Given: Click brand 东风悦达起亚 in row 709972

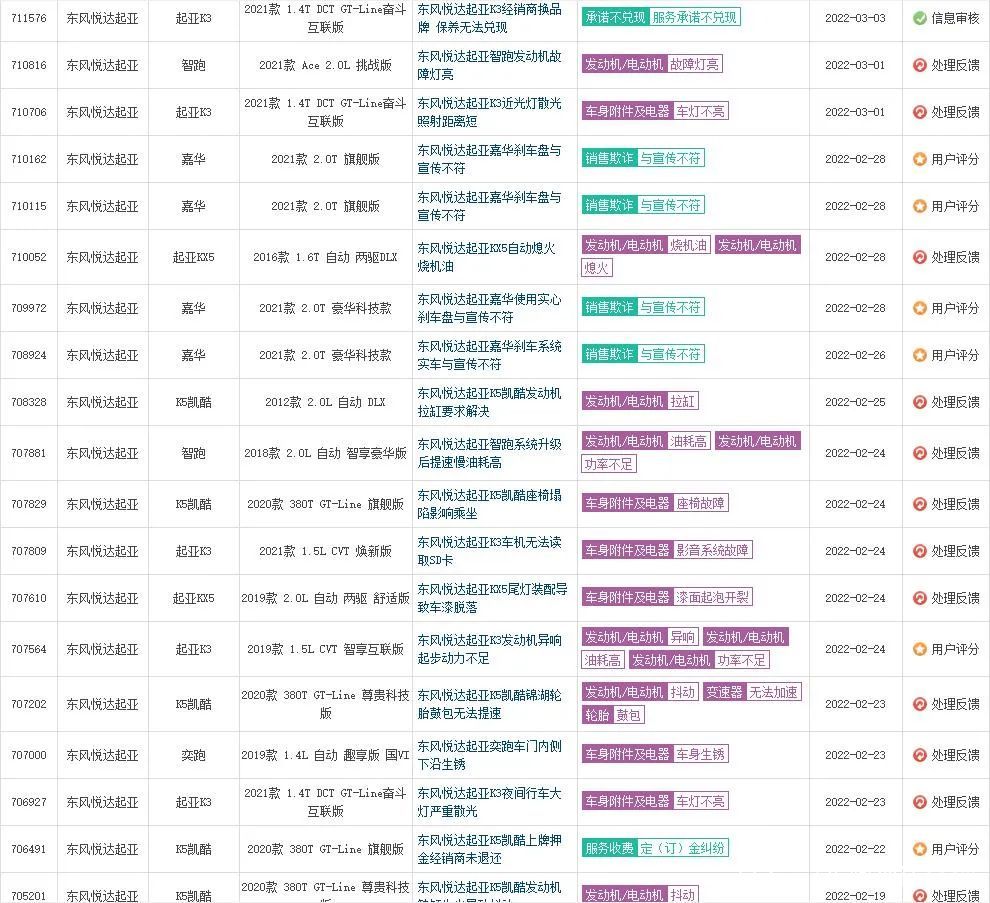Looking at the screenshot, I should [102, 308].
